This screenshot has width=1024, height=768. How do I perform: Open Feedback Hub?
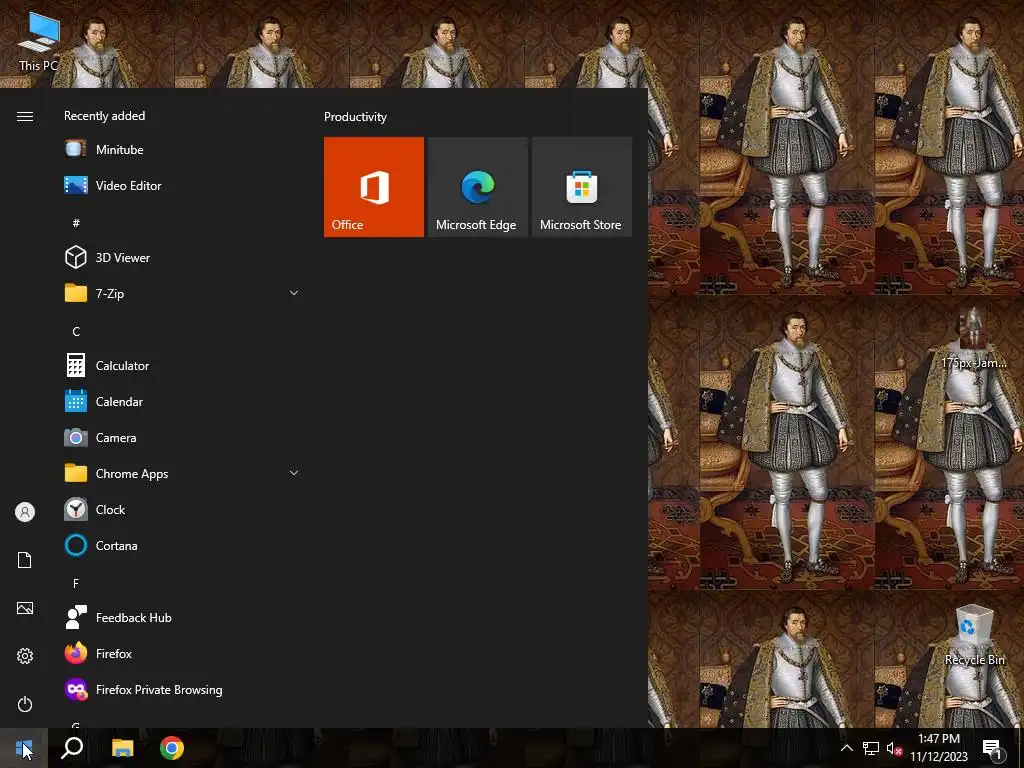point(182,618)
